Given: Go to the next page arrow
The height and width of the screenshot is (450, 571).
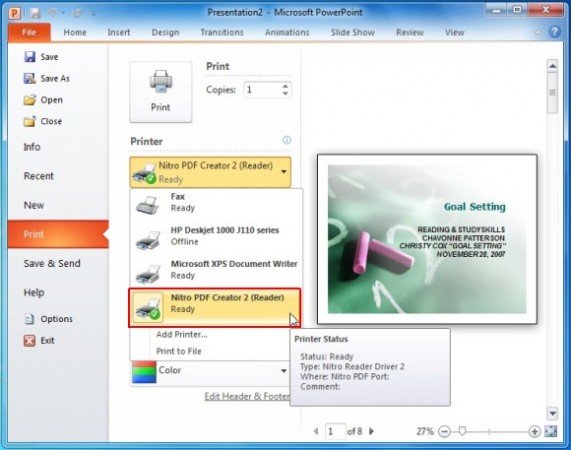Looking at the screenshot, I should click(371, 431).
